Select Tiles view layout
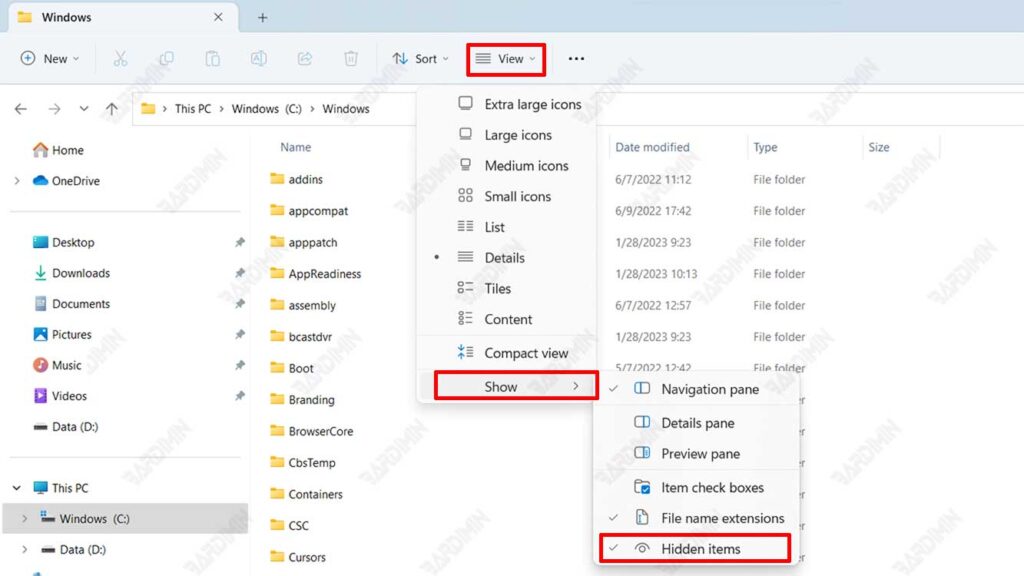 [x=507, y=289]
